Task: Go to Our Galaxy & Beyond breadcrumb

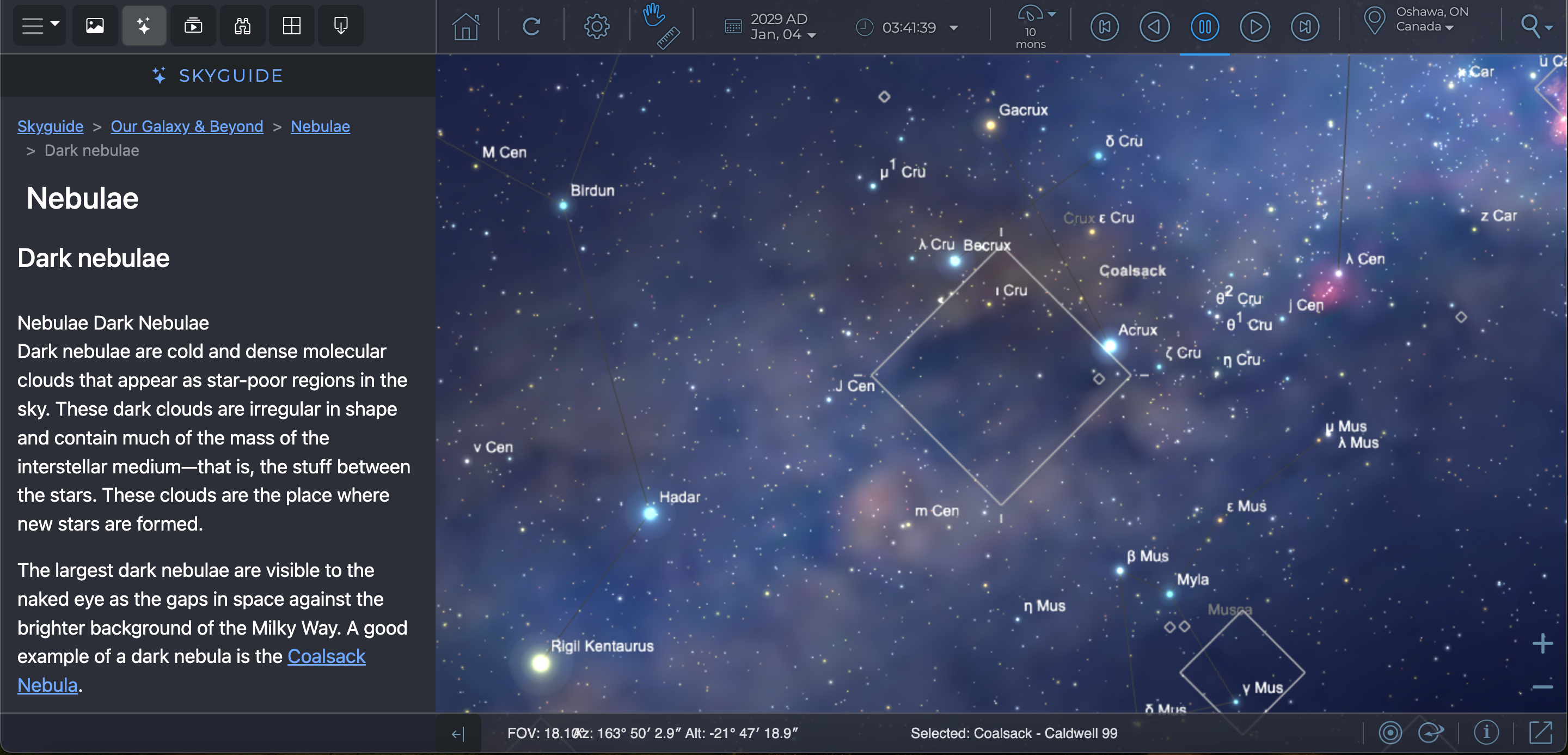Action: (x=187, y=126)
